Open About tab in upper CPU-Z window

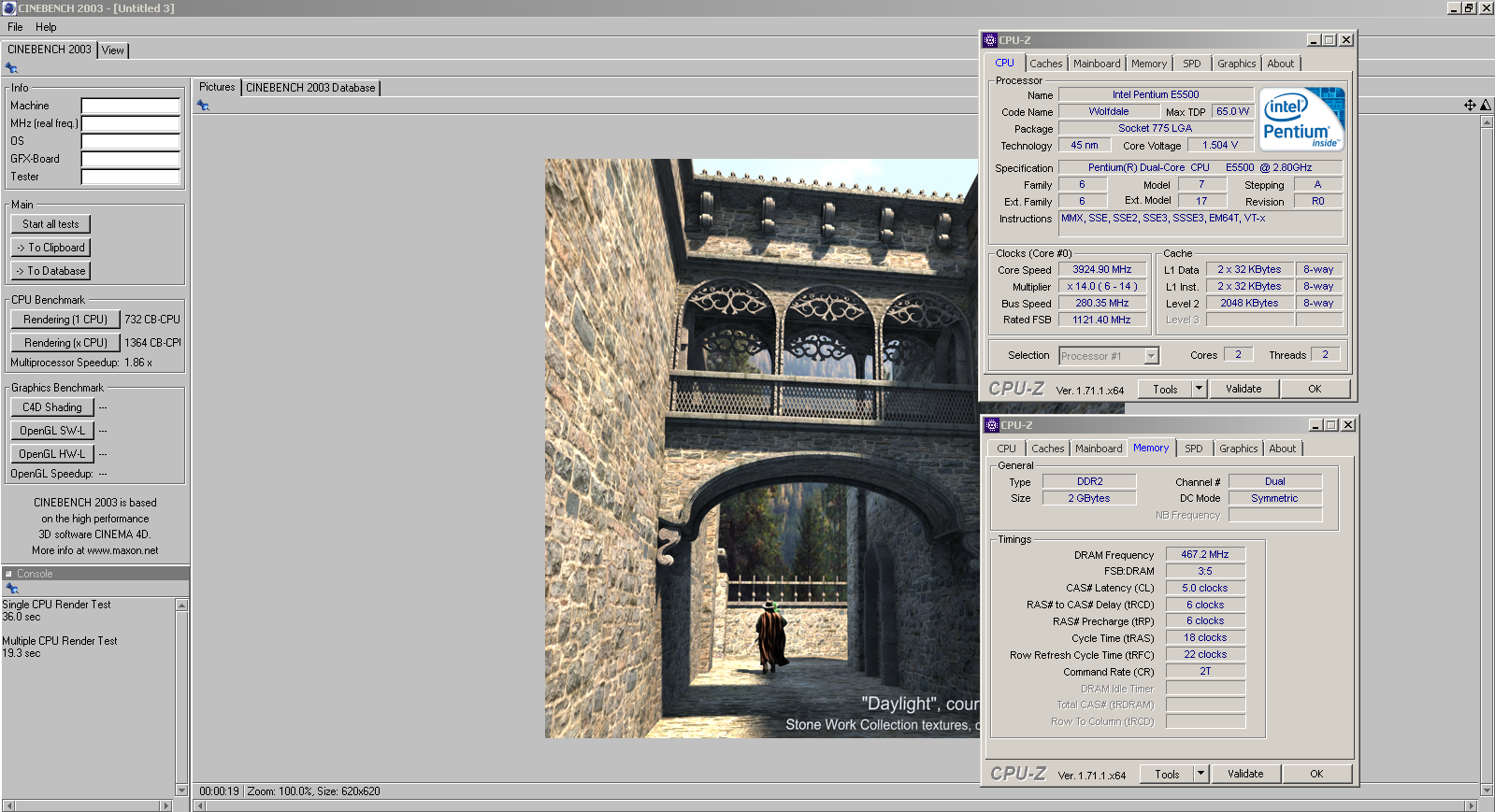coord(1281,64)
